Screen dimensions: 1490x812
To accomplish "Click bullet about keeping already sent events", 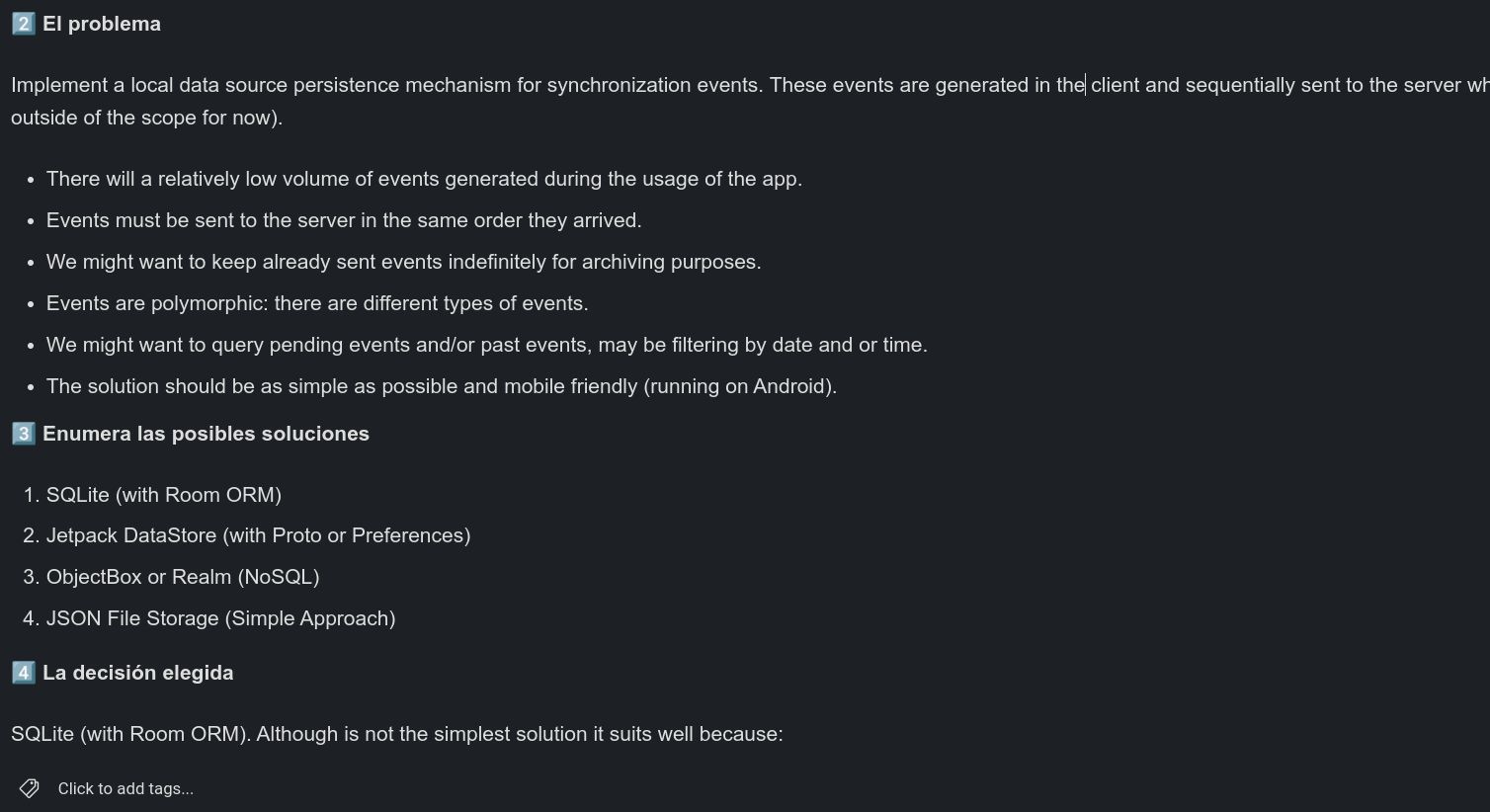I will click(403, 262).
